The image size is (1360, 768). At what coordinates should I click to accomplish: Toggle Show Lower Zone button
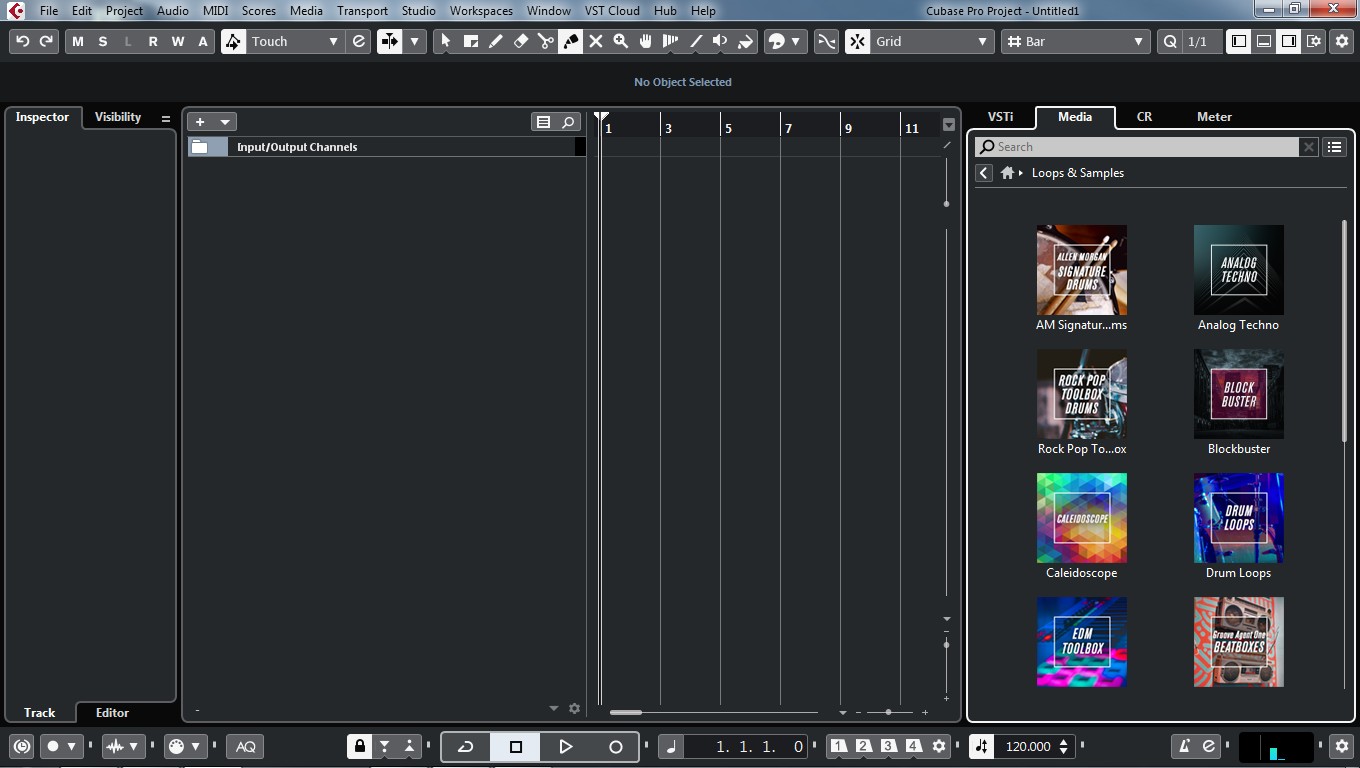[x=1264, y=41]
